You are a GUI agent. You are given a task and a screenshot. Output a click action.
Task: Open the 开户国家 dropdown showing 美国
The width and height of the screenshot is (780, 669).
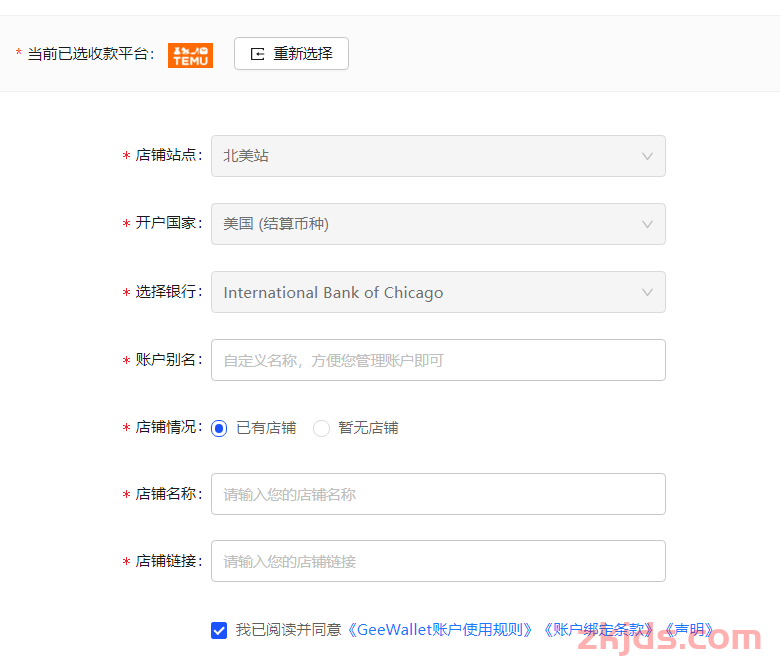(438, 224)
